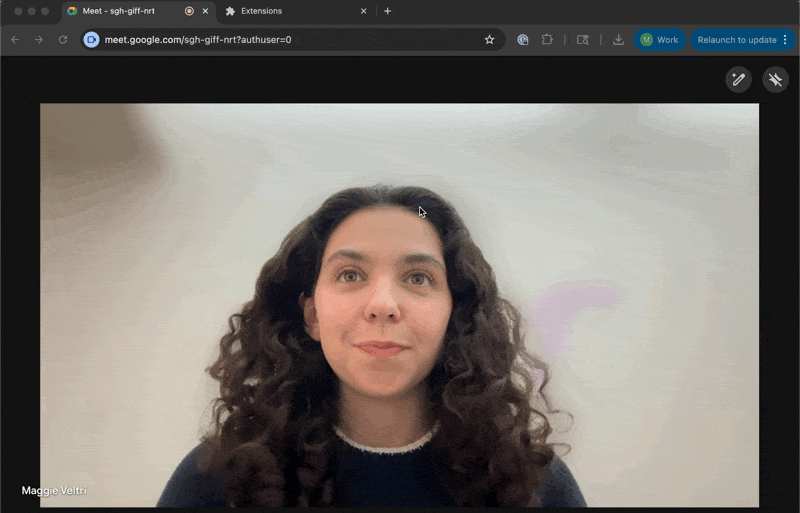Go back to previous page
The width and height of the screenshot is (800, 513).
click(15, 40)
